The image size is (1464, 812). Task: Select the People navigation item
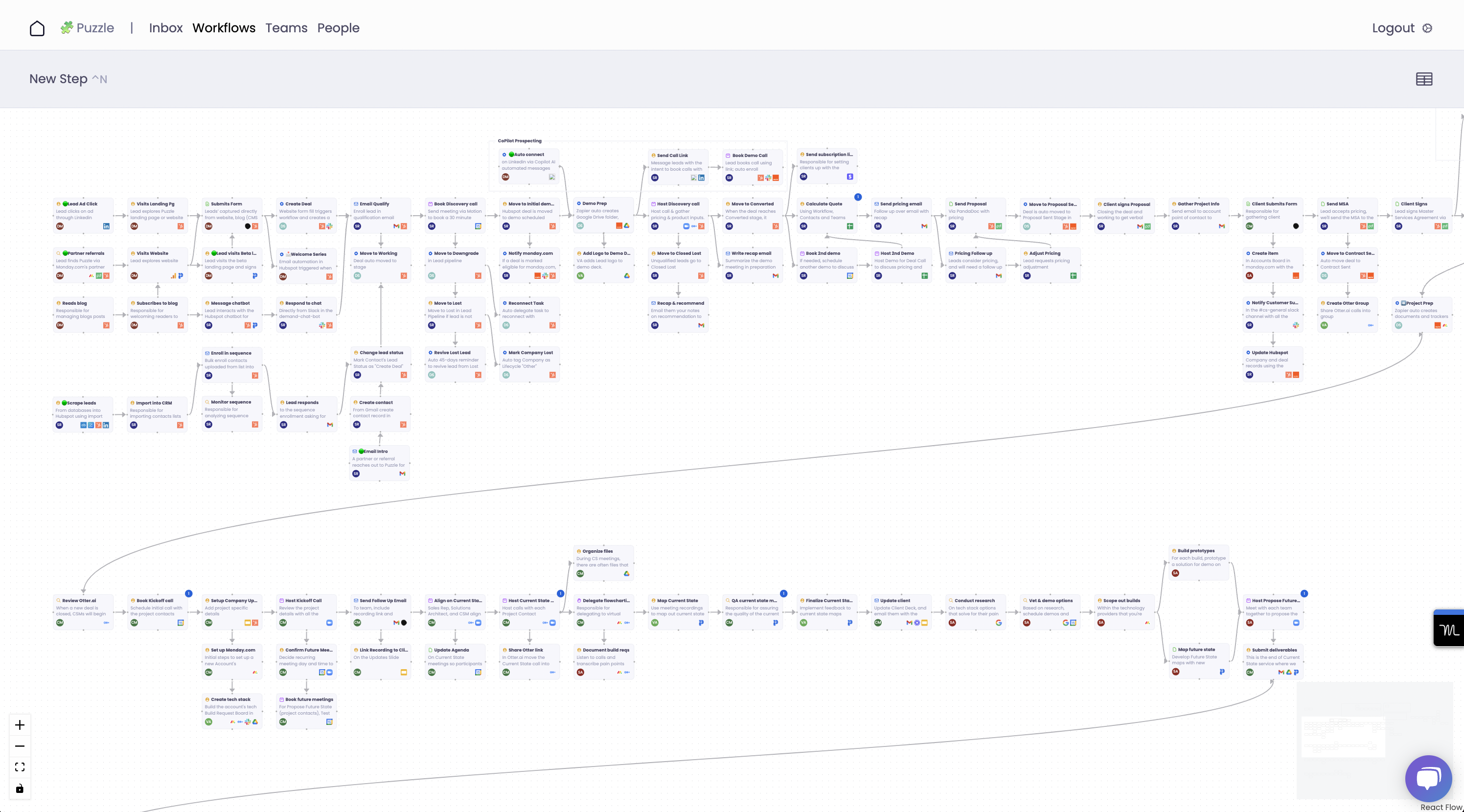click(339, 28)
